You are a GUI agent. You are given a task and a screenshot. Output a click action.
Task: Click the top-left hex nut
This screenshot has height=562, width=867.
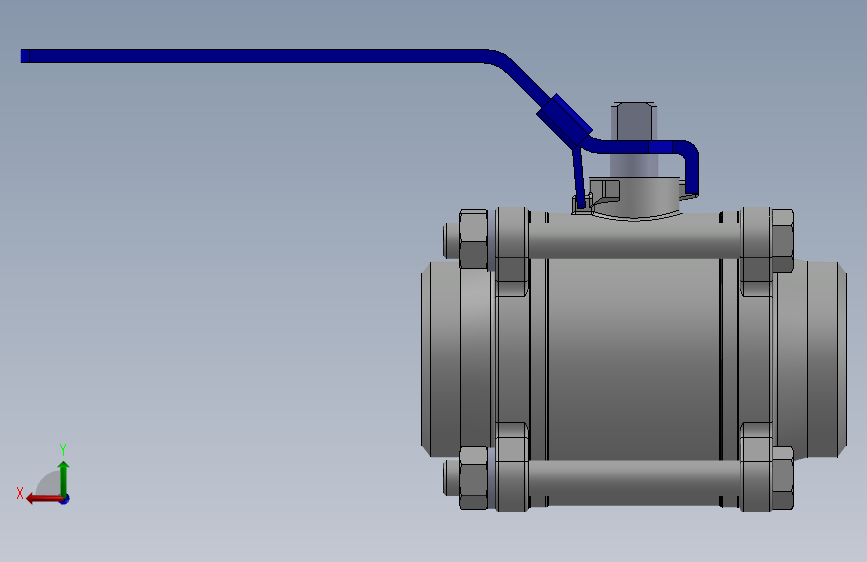[473, 239]
